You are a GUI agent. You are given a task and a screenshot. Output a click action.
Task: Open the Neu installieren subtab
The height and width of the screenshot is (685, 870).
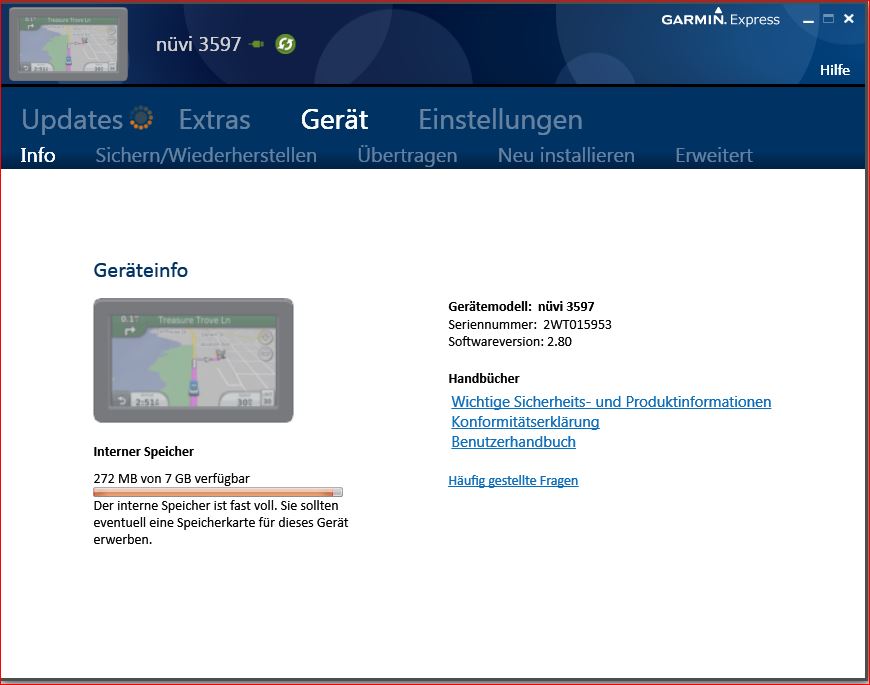(x=566, y=155)
